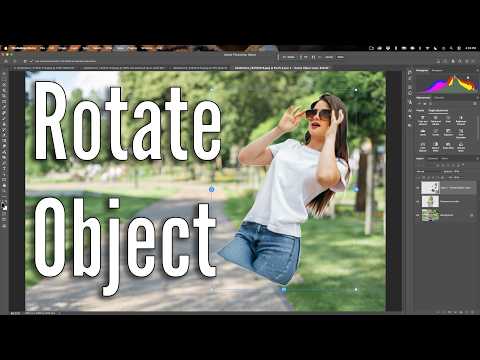Select the Background layer thumbnail
This screenshot has height=360, width=480.
click(x=430, y=215)
